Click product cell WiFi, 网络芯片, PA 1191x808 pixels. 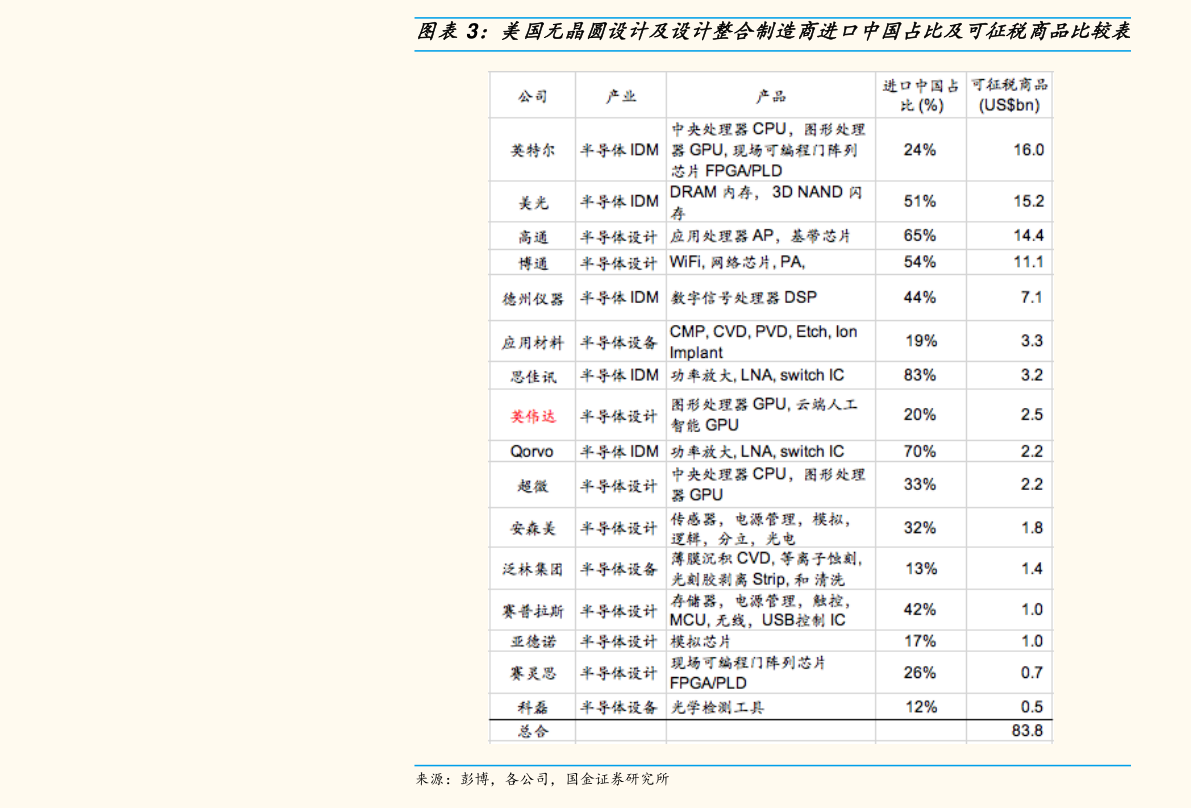737,262
